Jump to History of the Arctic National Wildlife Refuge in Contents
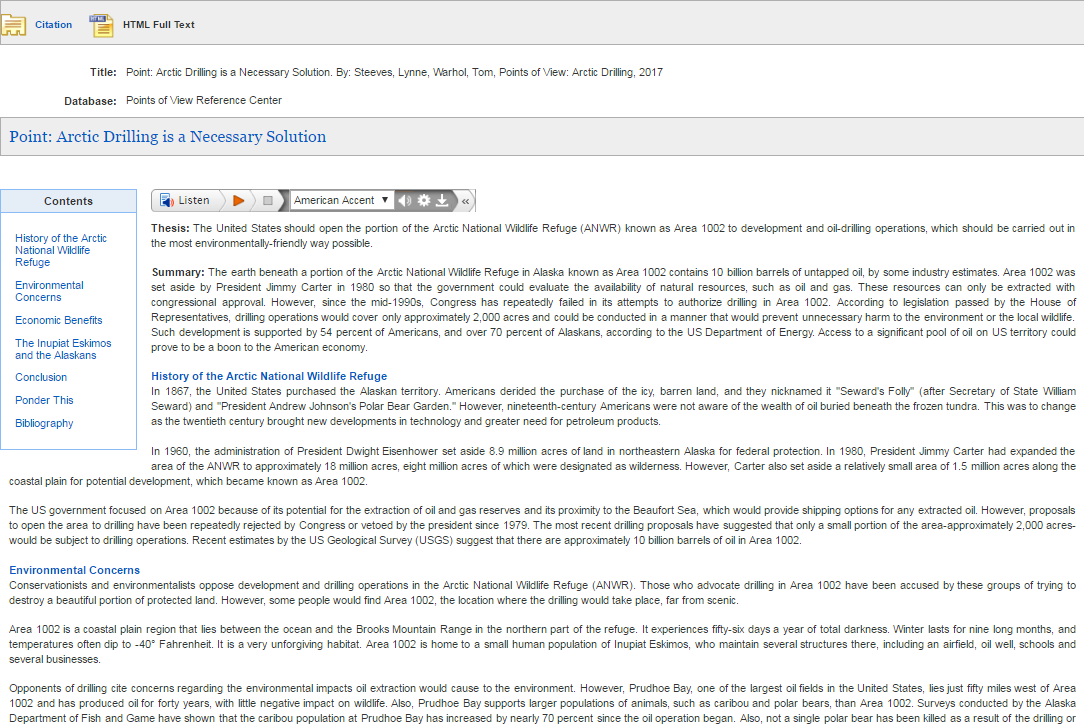This screenshot has width=1084, height=727. point(61,250)
